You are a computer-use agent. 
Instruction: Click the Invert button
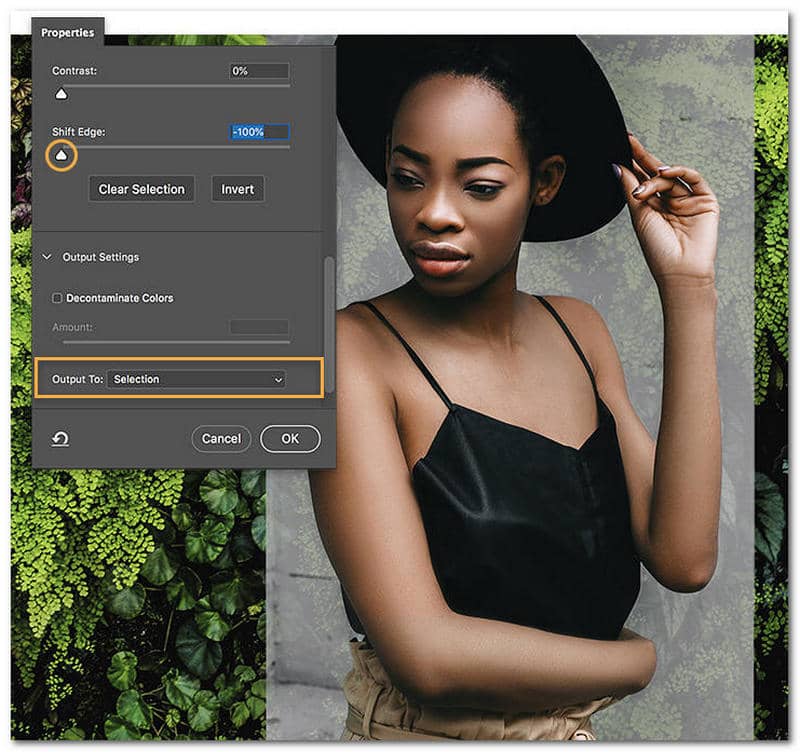[238, 189]
